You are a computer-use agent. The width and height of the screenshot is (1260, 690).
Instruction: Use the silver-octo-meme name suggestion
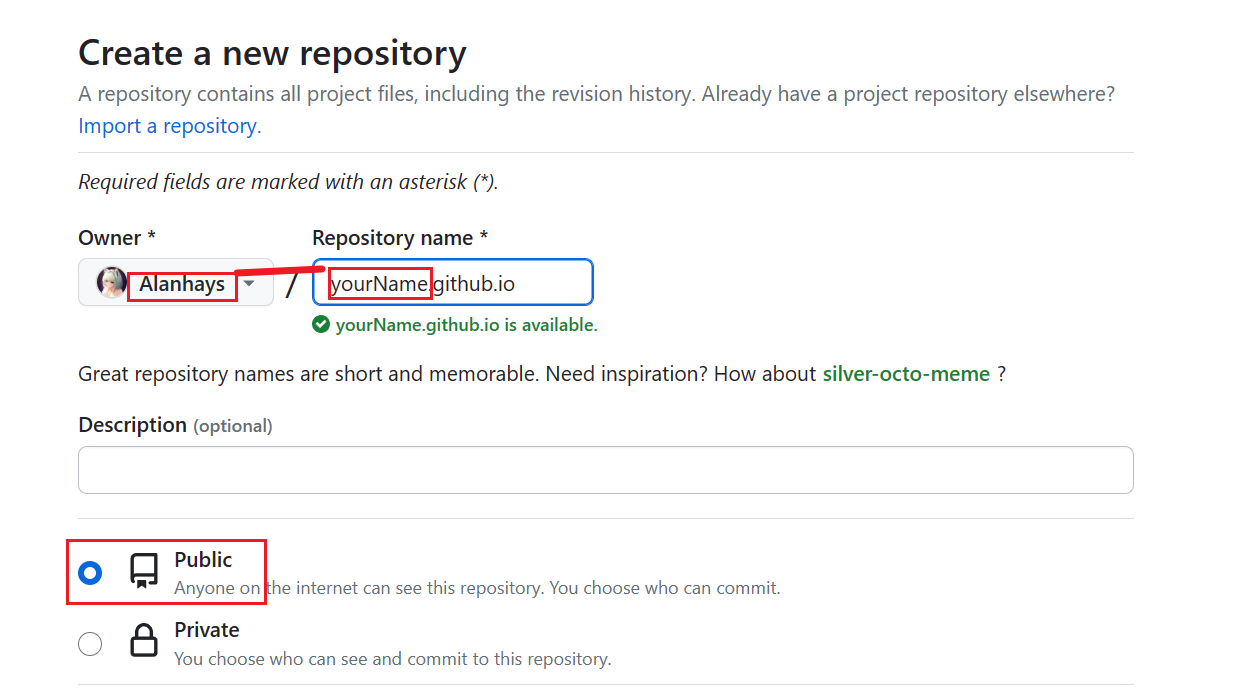click(906, 374)
